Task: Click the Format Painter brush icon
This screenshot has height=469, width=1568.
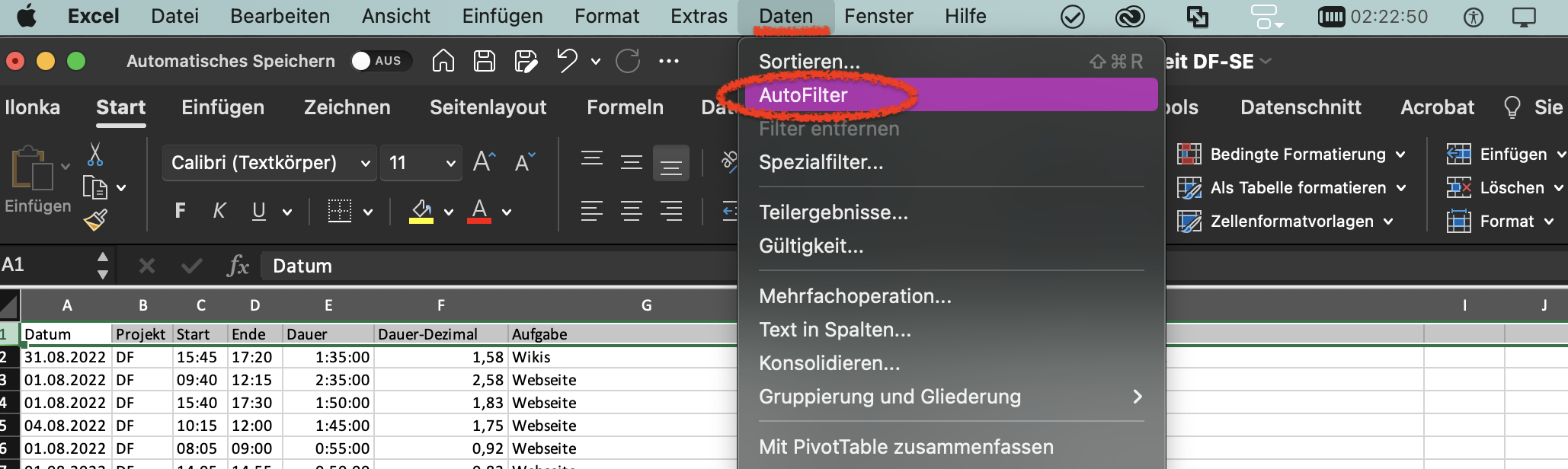Action: pyautogui.click(x=95, y=220)
